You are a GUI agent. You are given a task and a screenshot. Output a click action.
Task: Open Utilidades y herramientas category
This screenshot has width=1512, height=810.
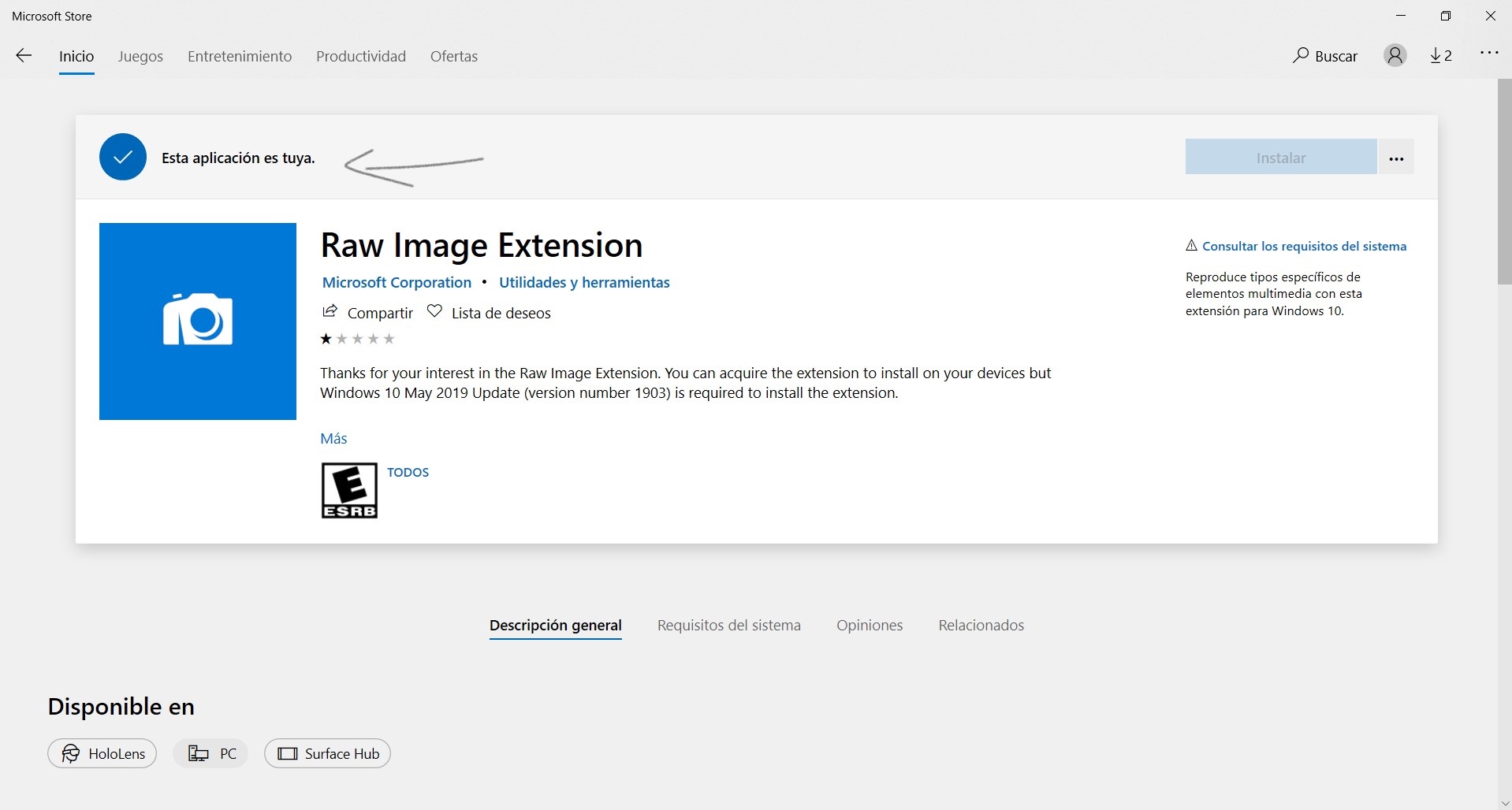pos(584,282)
